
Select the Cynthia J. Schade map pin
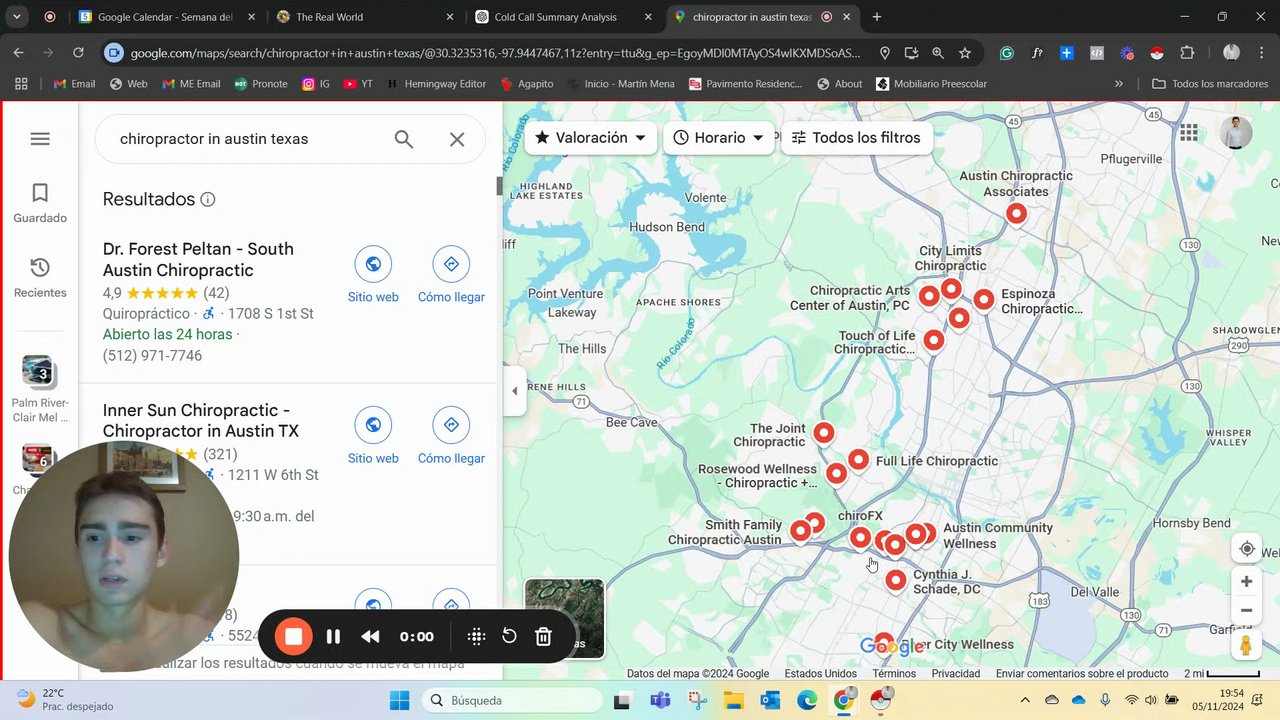tap(896, 580)
